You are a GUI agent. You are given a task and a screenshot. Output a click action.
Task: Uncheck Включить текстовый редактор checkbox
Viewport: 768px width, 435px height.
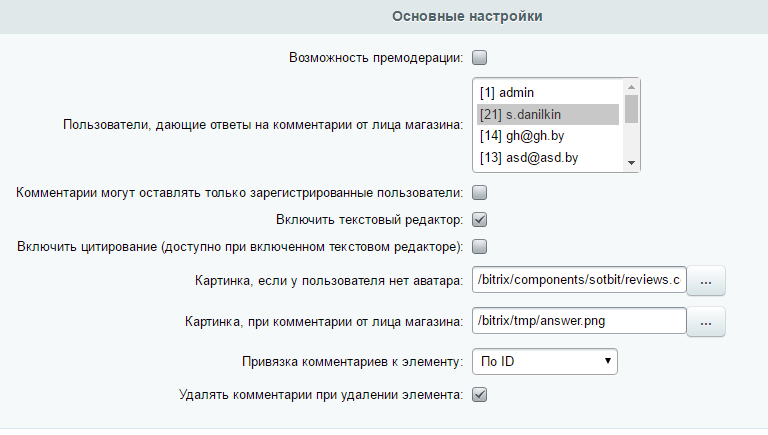480,219
